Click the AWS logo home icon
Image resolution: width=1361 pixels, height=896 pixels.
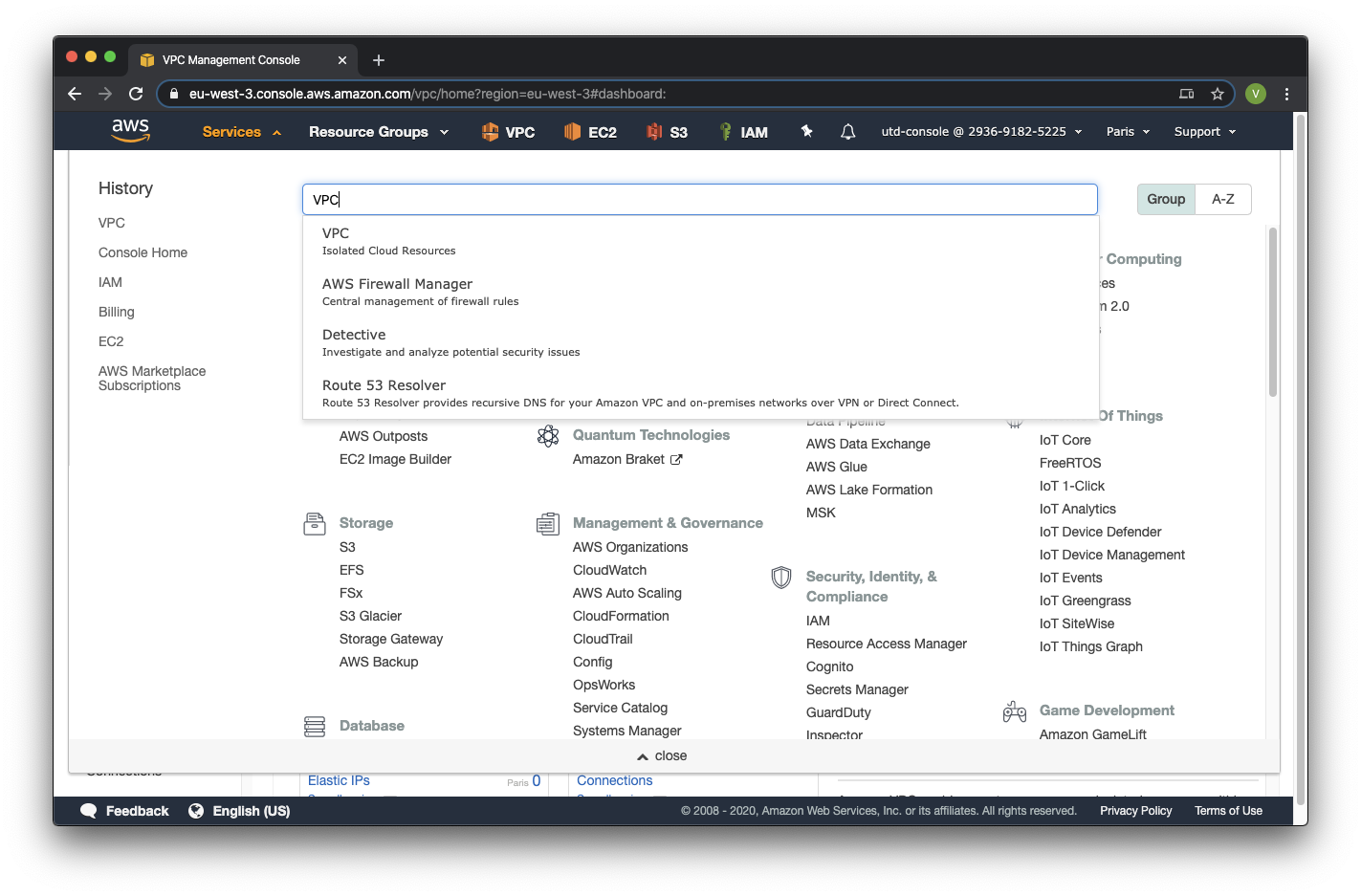tap(131, 131)
